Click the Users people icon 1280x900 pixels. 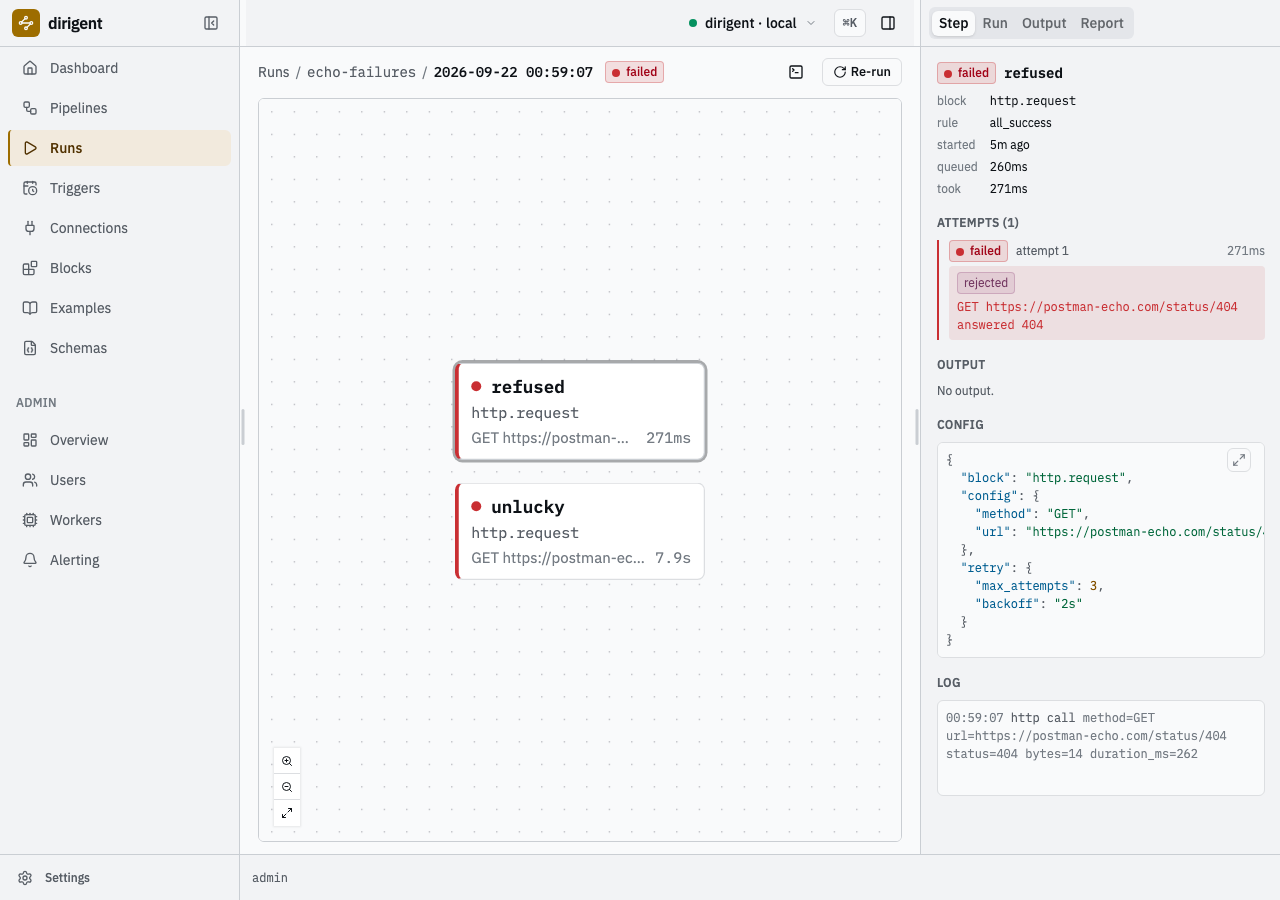(x=30, y=480)
